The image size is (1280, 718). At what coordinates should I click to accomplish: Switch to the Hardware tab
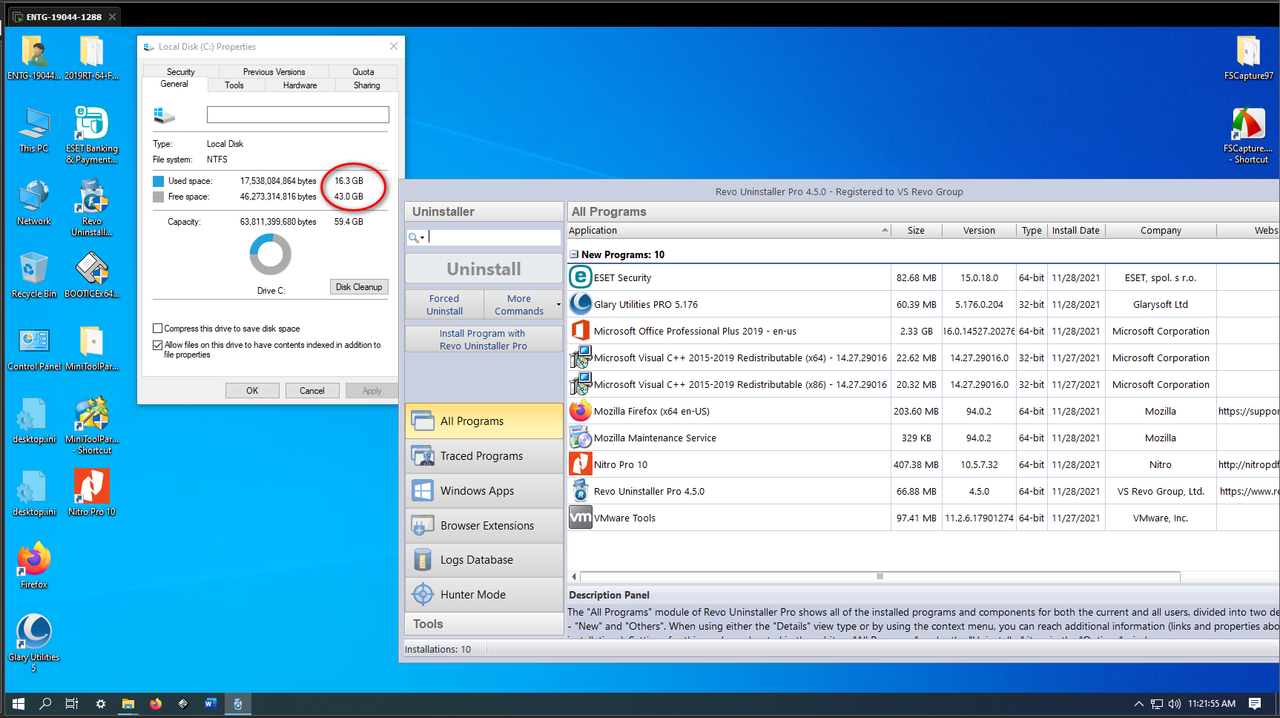(x=300, y=85)
